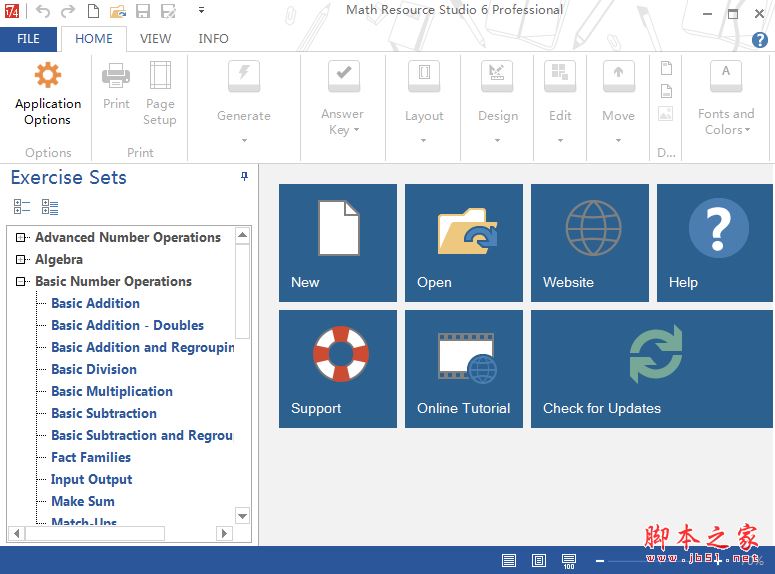This screenshot has height=574, width=775.
Task: Click the blue help question mark icon
Action: coord(760,40)
